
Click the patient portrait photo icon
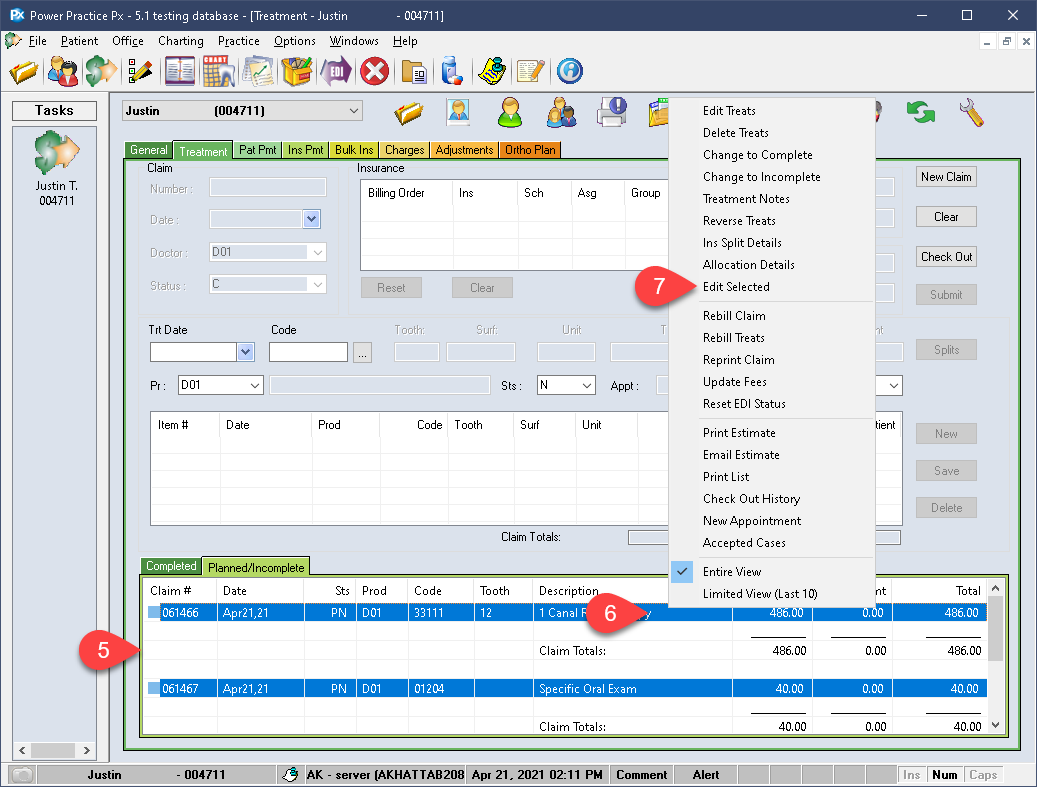coord(458,112)
